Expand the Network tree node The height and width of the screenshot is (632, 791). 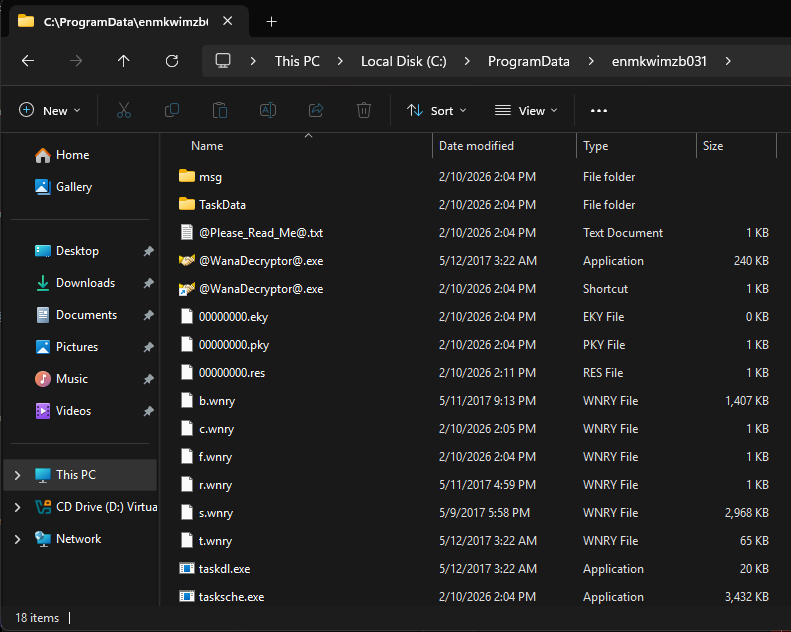(x=17, y=539)
